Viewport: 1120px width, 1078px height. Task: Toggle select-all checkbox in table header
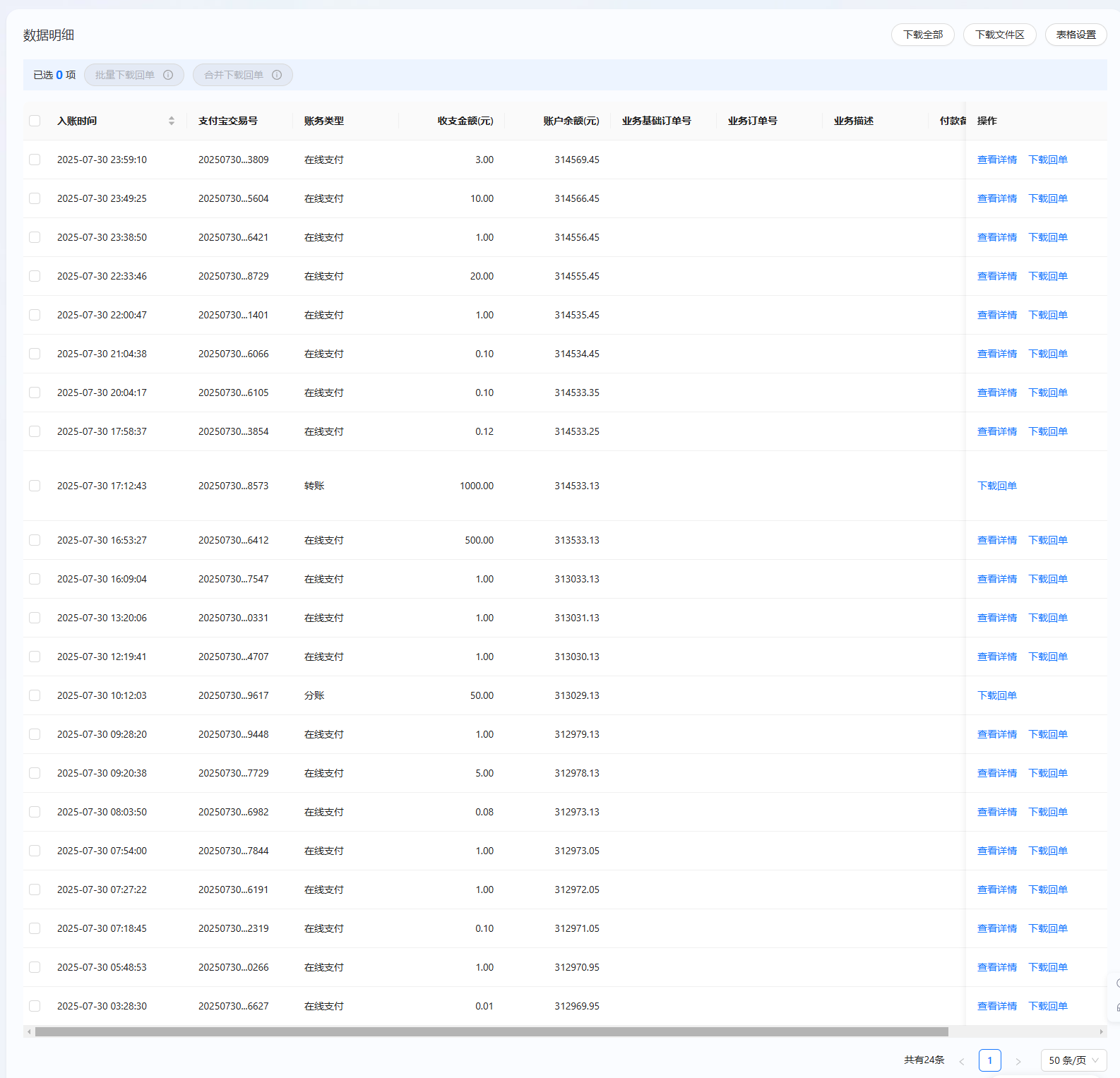click(x=35, y=121)
